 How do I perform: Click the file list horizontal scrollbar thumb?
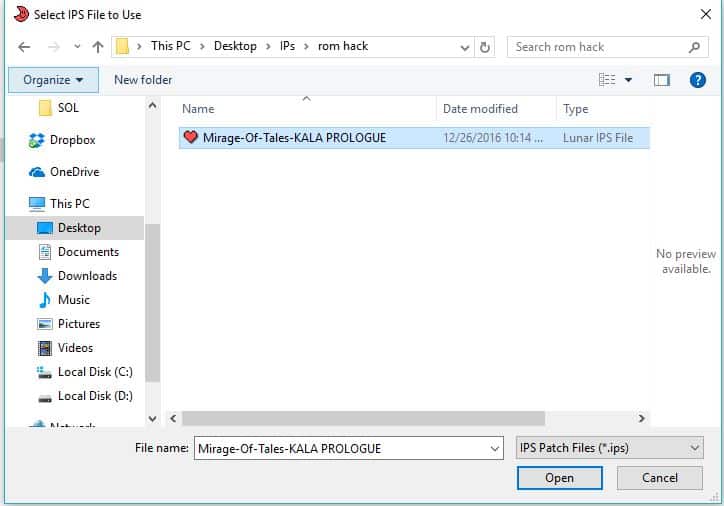363,418
